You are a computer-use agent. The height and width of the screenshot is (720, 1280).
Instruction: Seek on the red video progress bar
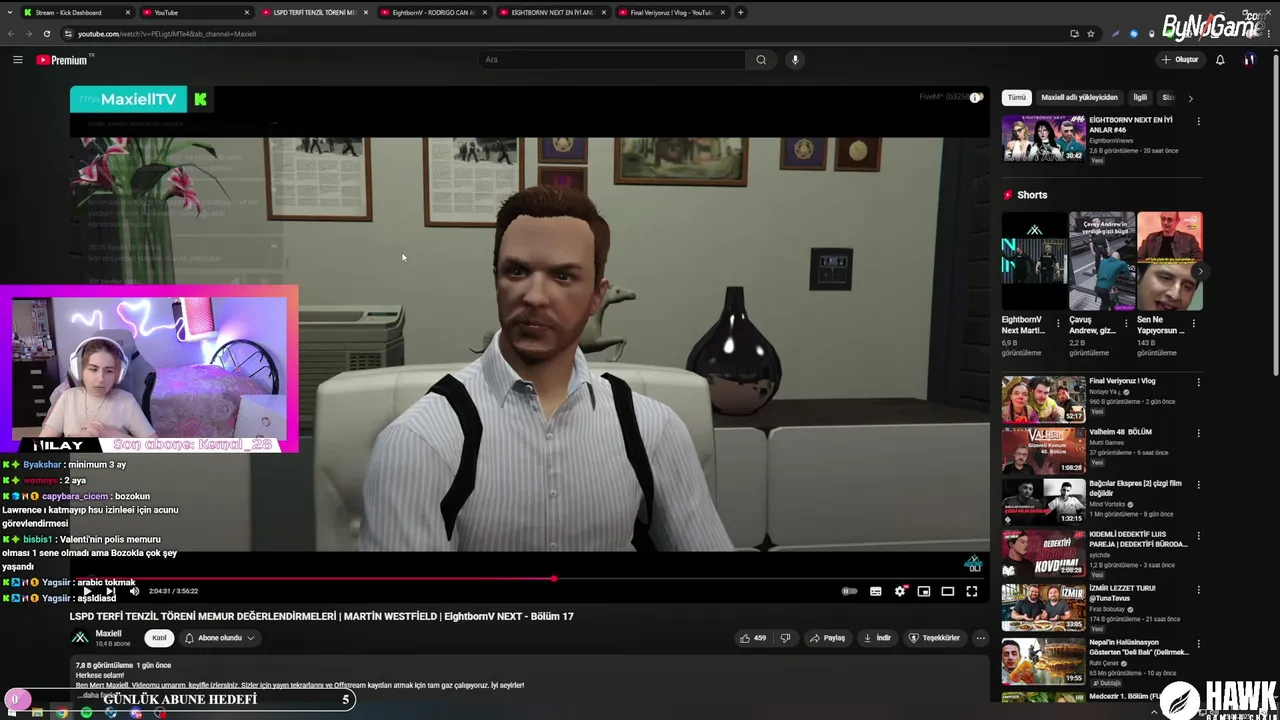530,578
